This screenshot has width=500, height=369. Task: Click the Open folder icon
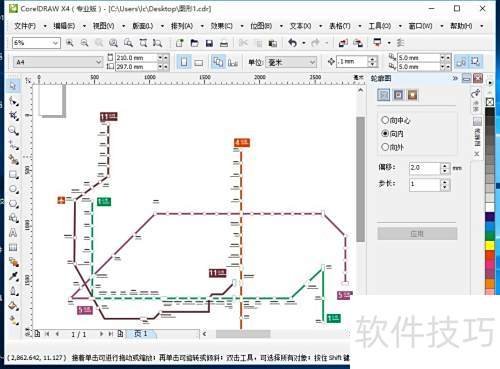(194, 43)
